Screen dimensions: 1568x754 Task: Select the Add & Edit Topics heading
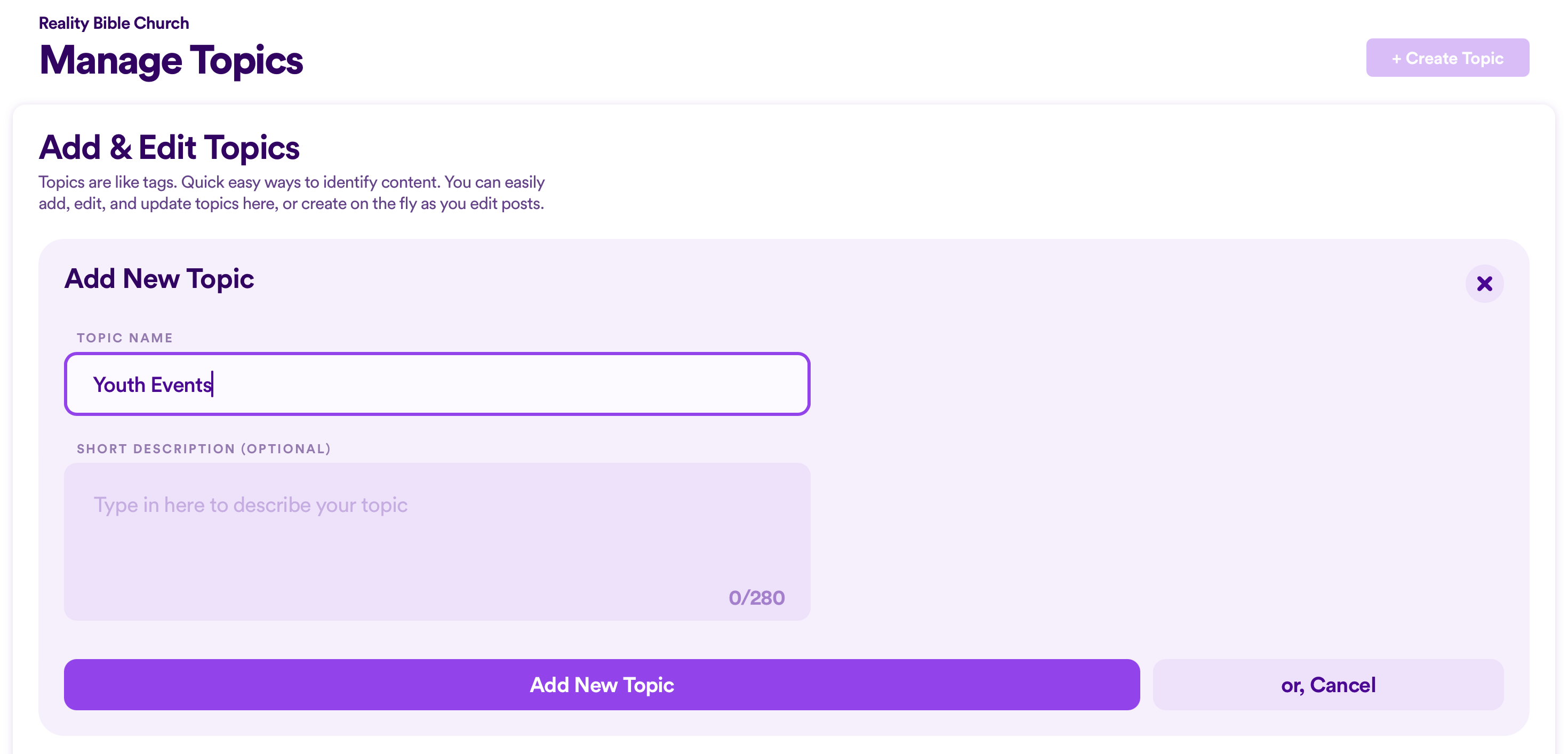coord(169,148)
